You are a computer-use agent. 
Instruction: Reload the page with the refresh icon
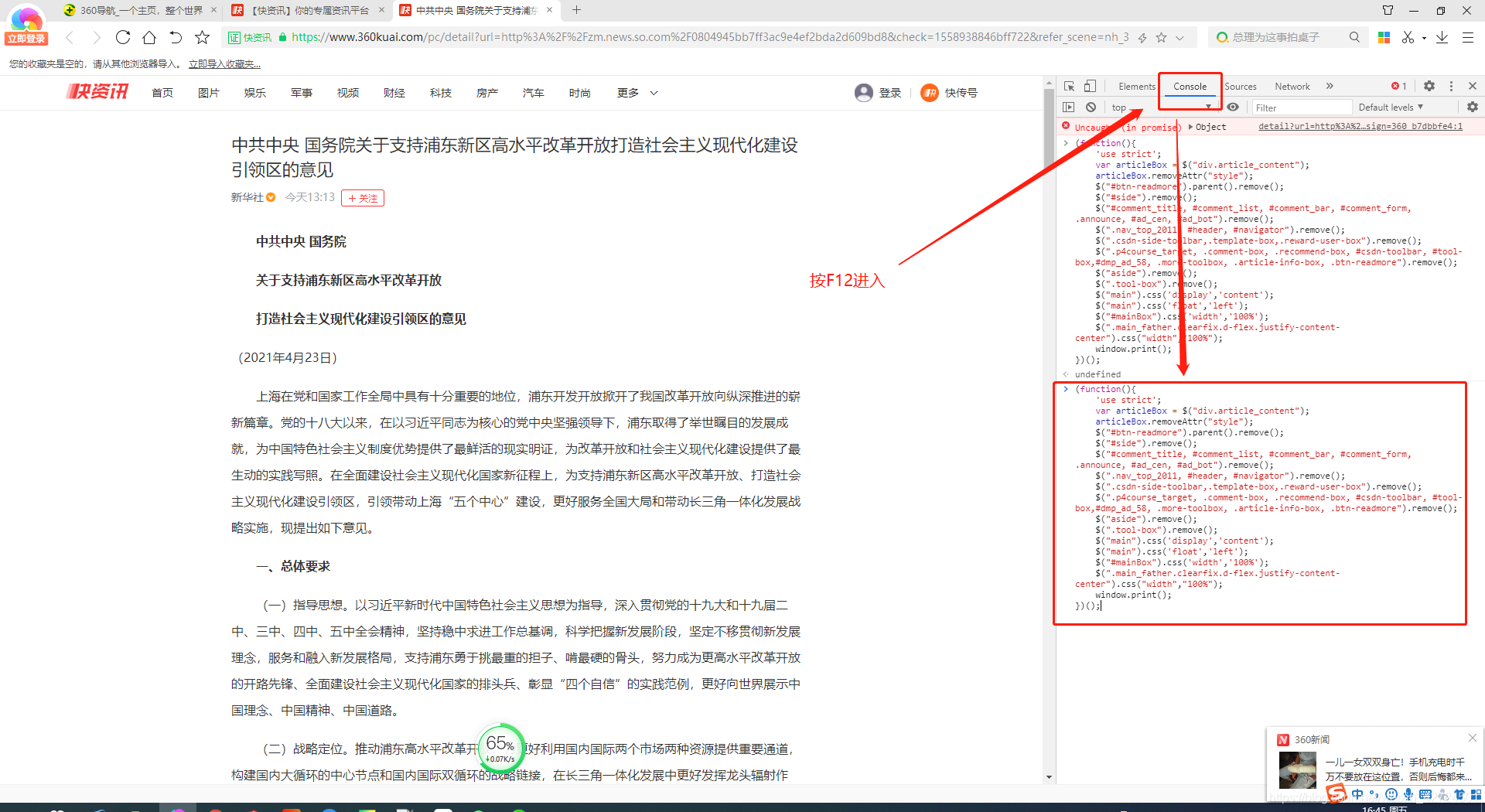(122, 37)
